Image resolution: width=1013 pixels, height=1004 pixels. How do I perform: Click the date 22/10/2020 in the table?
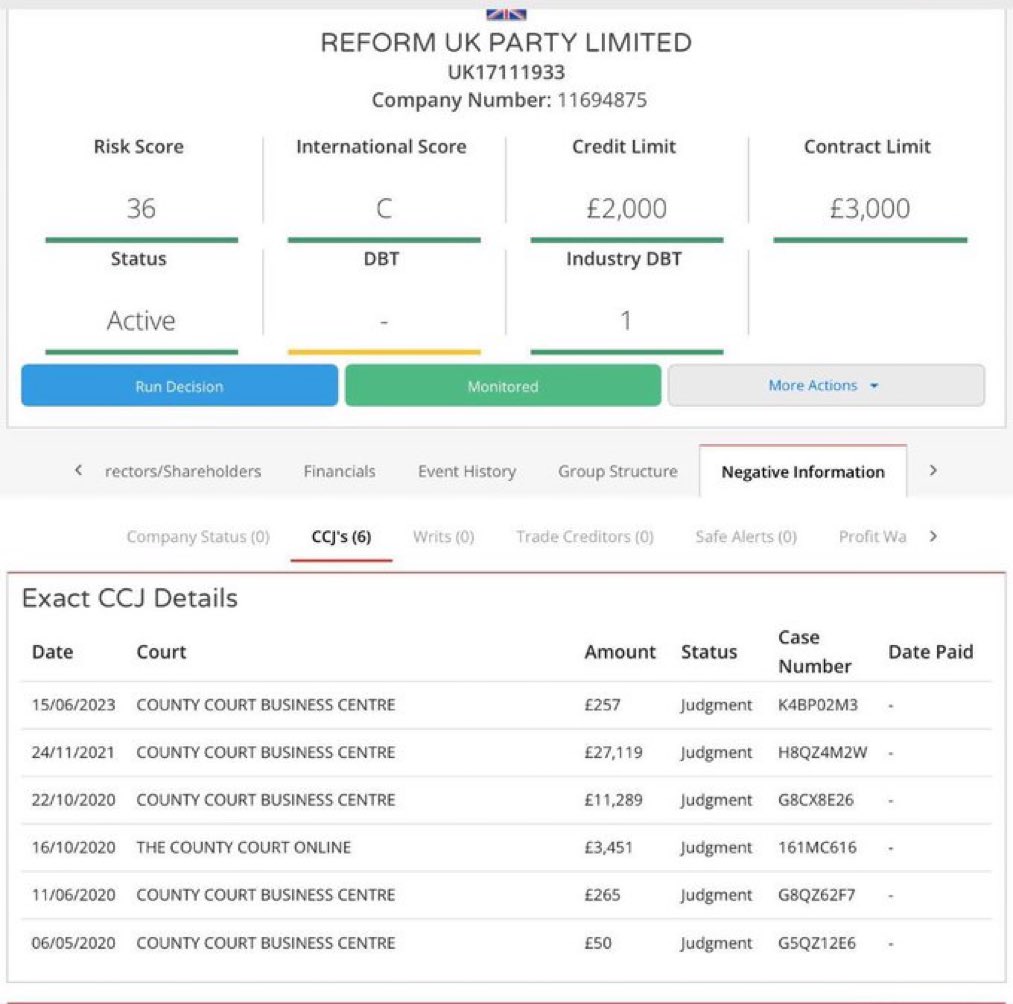pos(73,800)
